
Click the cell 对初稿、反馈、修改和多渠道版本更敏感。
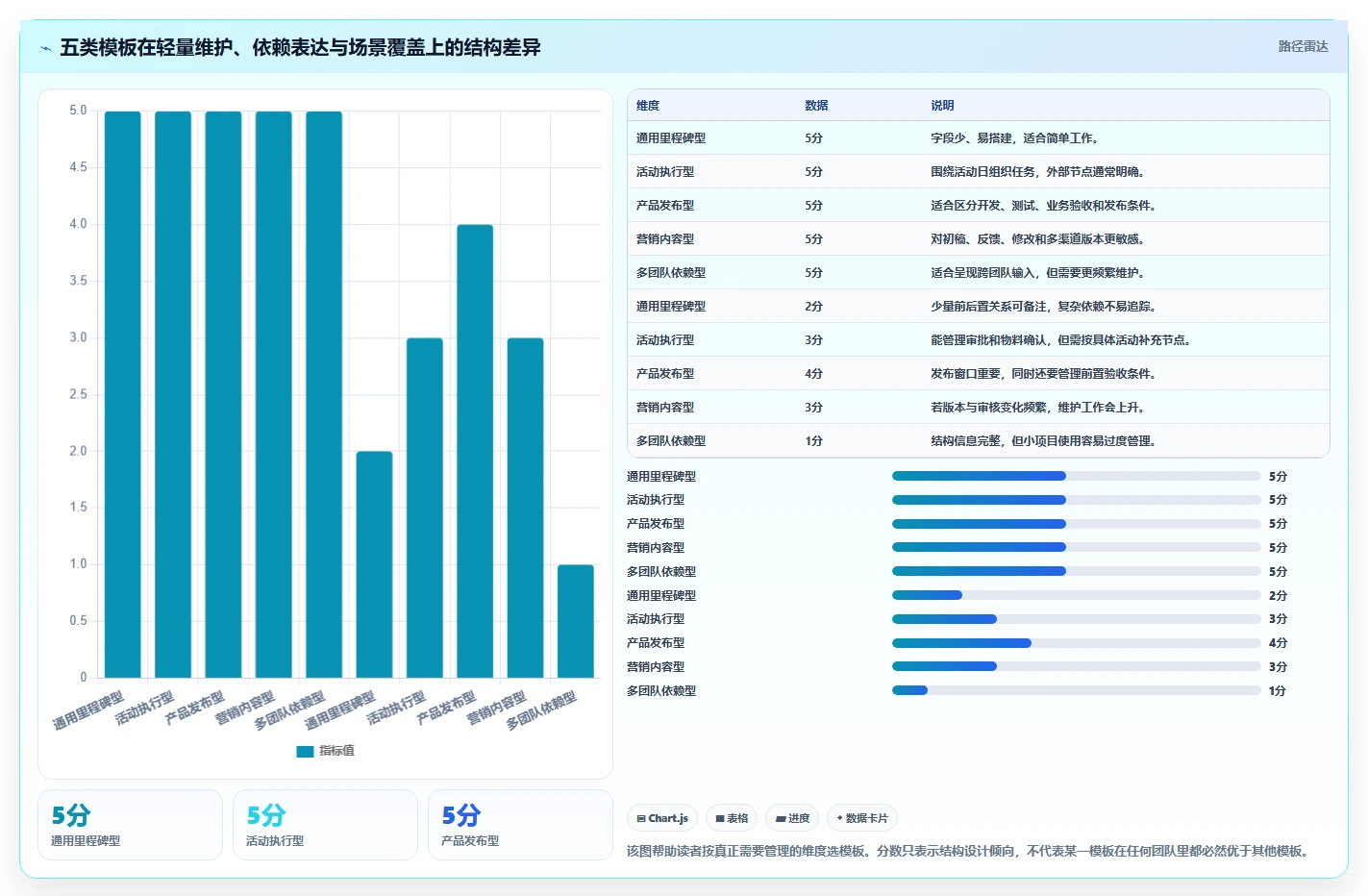(1037, 239)
